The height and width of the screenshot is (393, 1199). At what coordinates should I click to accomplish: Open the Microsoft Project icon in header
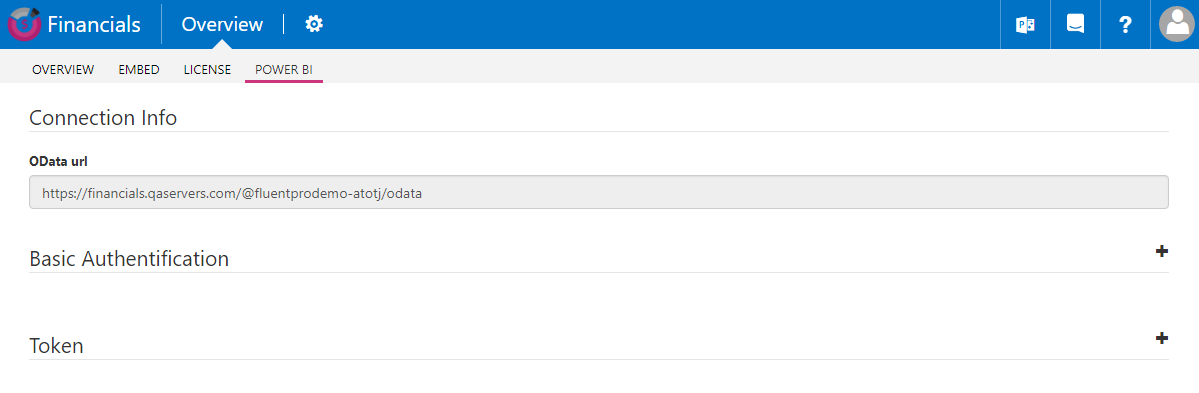click(x=1025, y=25)
